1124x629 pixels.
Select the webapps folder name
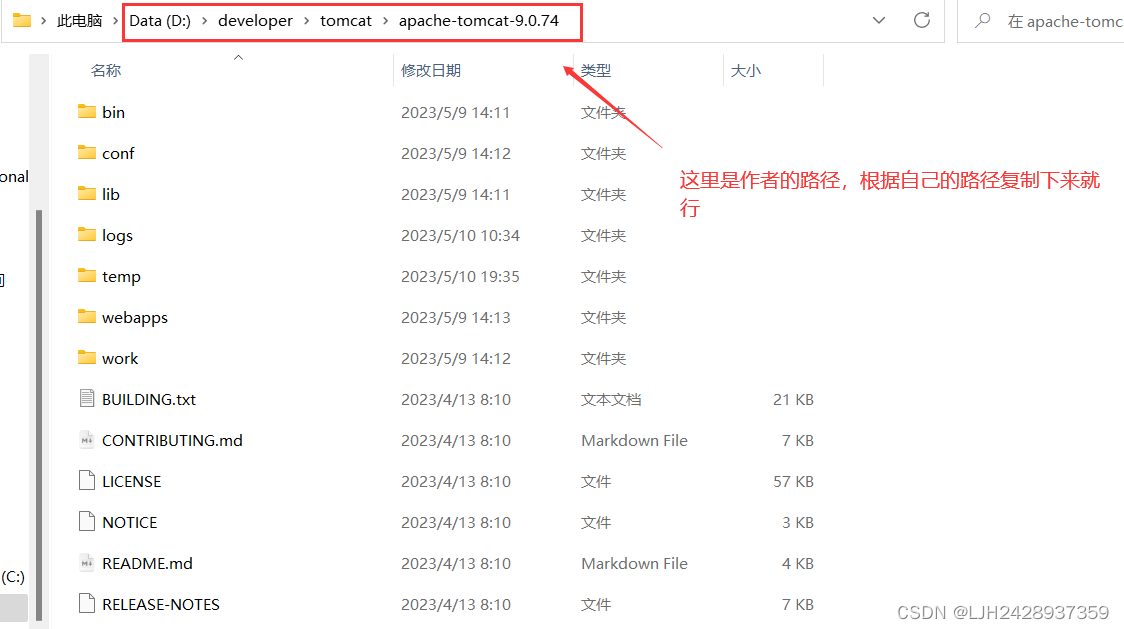(x=135, y=317)
